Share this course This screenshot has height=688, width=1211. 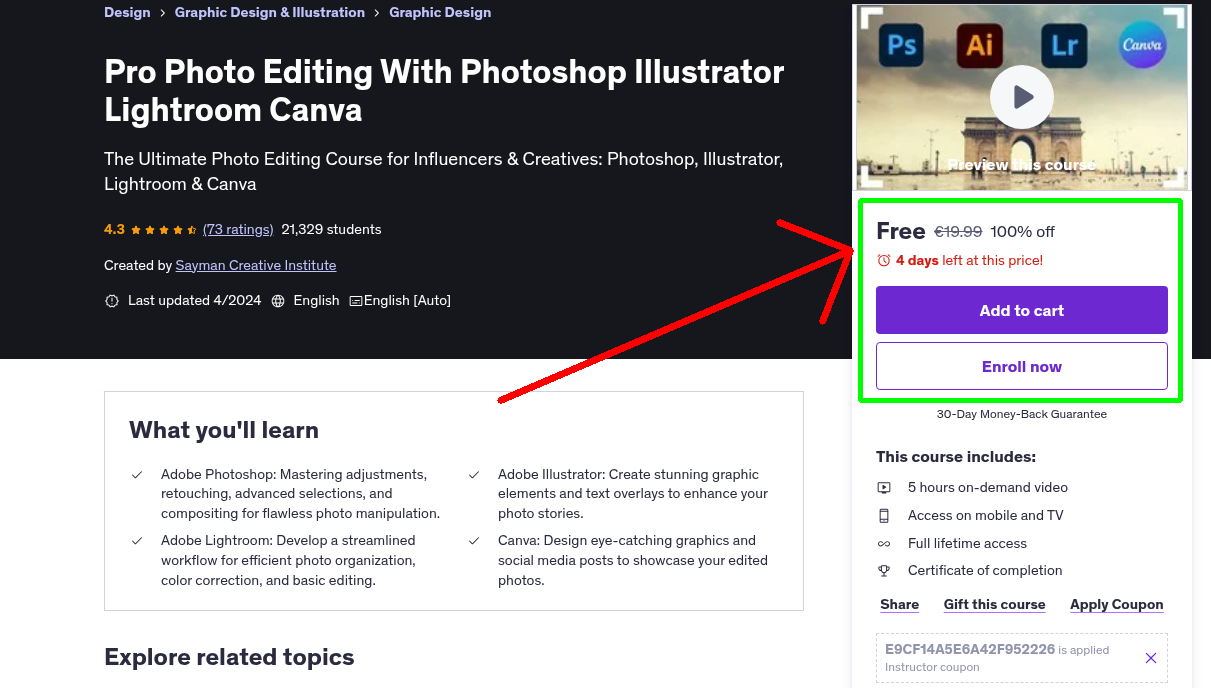coord(900,605)
